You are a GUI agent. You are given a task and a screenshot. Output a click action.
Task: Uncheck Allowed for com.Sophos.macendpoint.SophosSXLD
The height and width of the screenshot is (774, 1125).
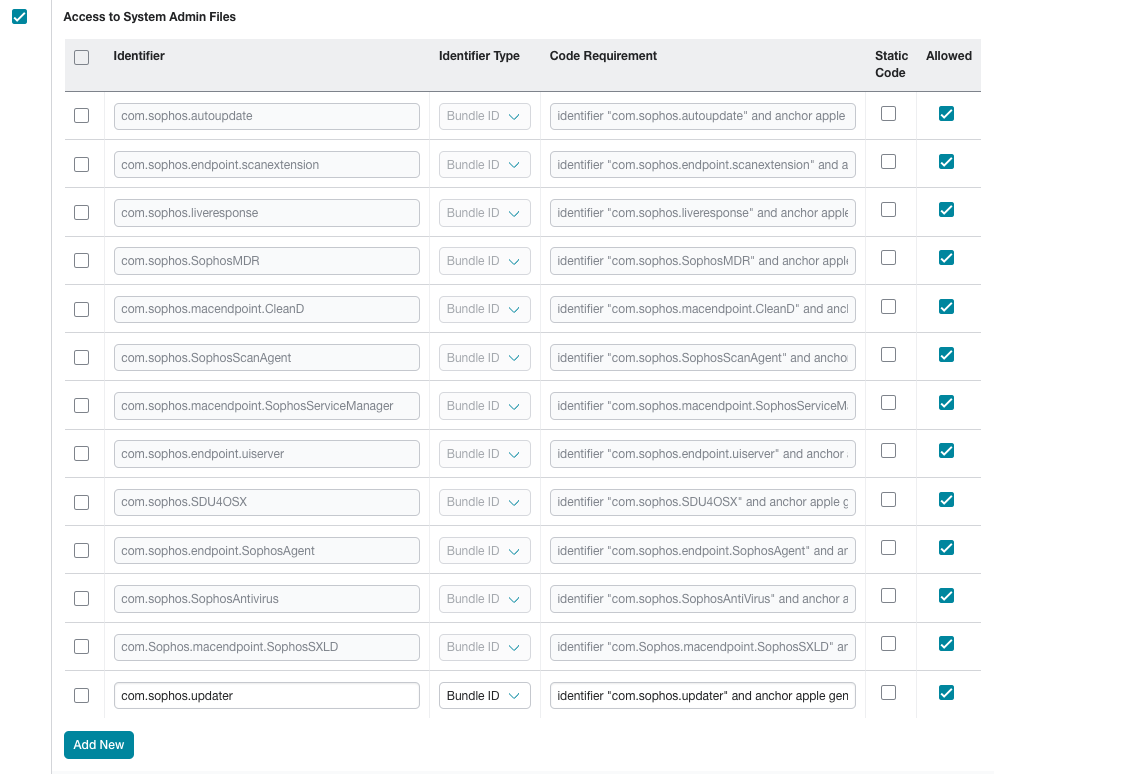pyautogui.click(x=946, y=643)
